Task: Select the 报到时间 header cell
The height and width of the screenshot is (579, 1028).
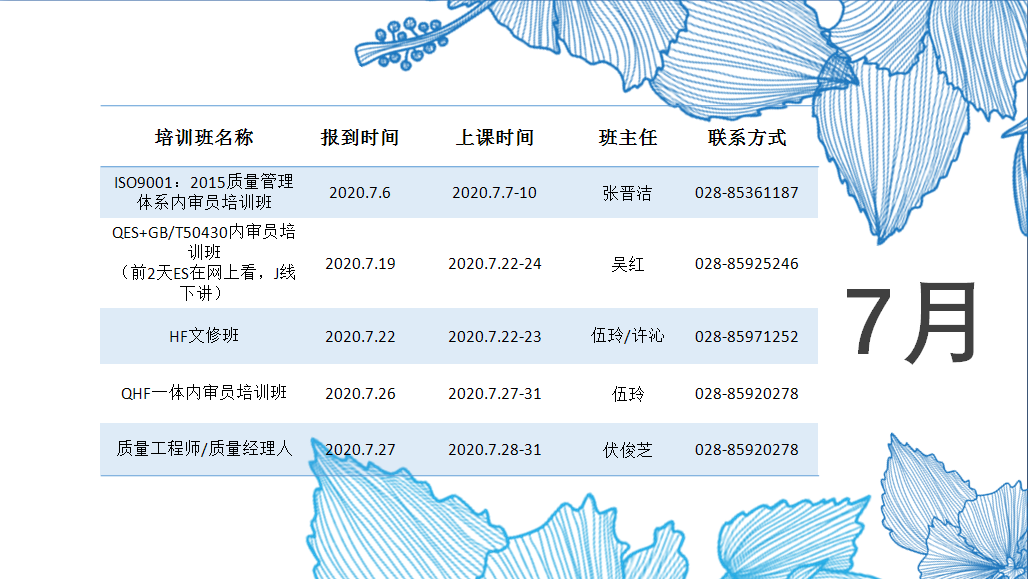Action: [360, 138]
